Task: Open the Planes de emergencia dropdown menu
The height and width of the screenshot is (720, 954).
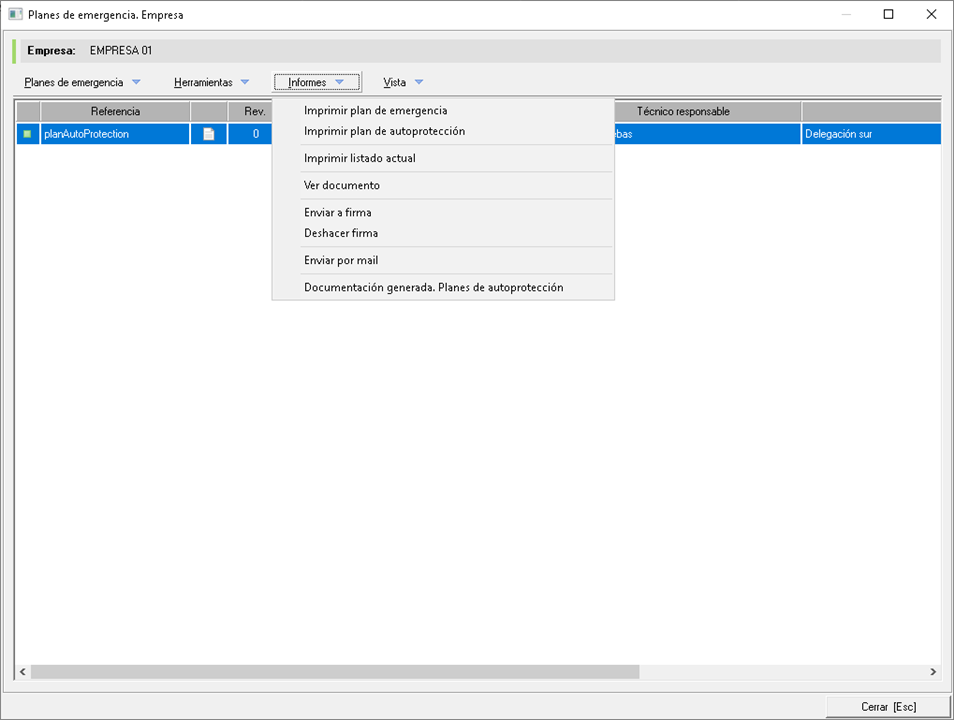Action: pos(82,82)
